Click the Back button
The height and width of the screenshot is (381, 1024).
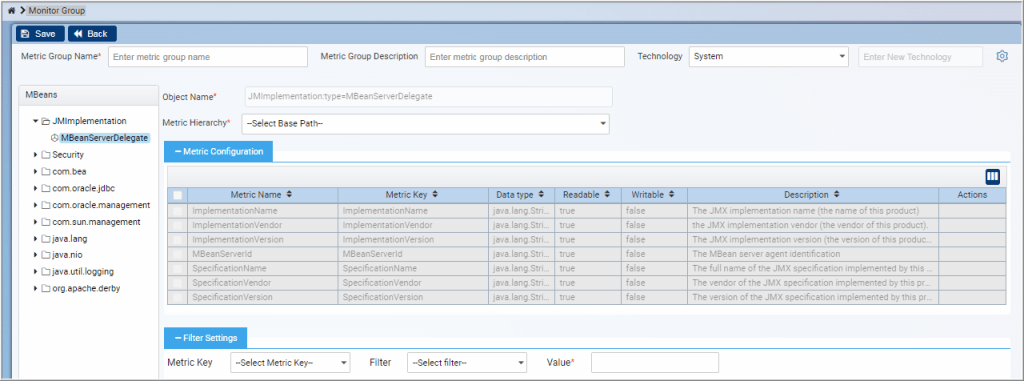(x=92, y=34)
